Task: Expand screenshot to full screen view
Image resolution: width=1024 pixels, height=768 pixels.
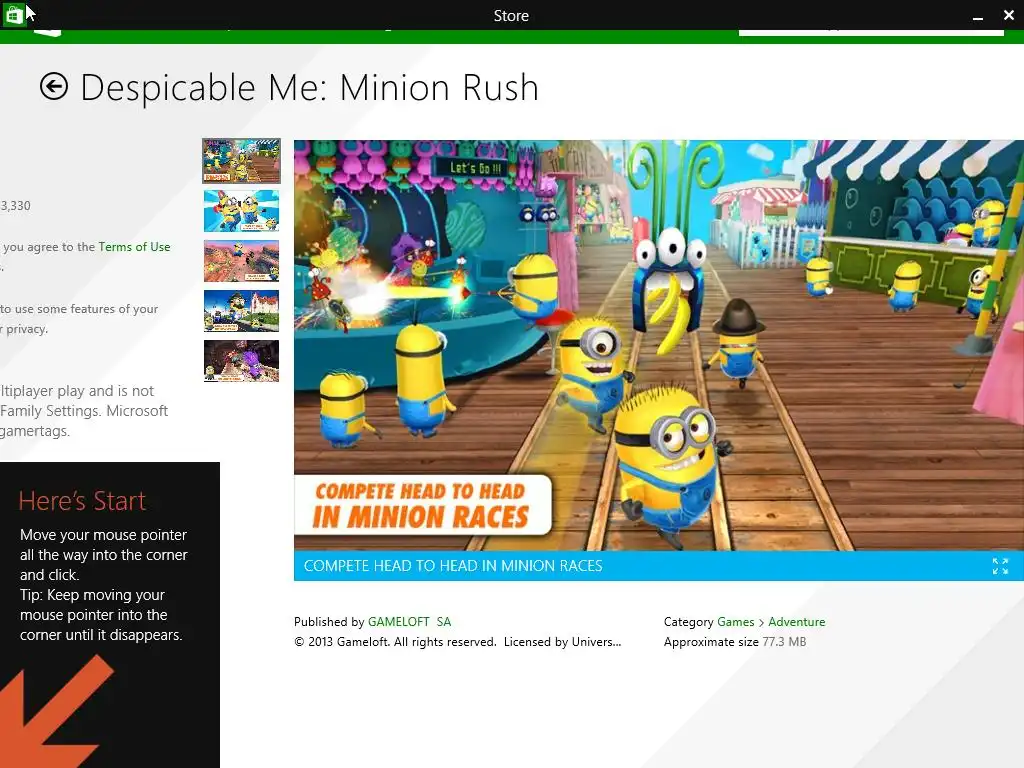Action: 1000,566
